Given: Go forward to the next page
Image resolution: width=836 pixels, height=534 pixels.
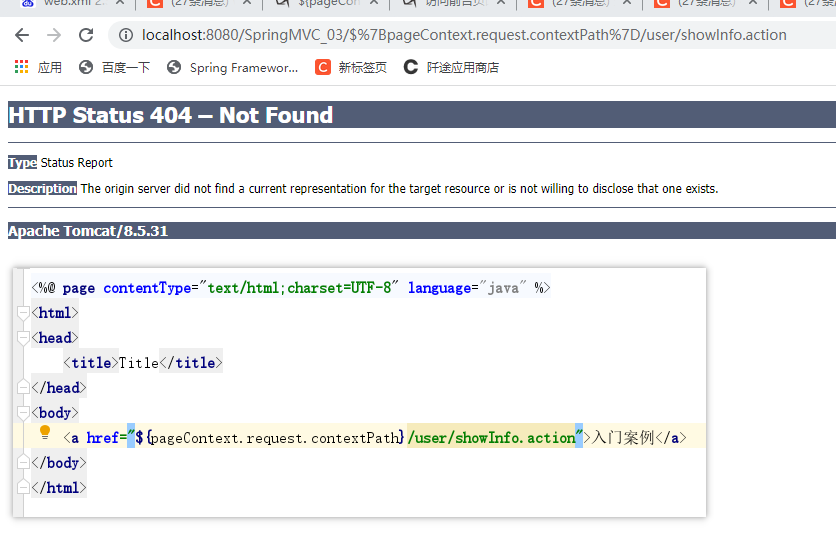Looking at the screenshot, I should [54, 35].
